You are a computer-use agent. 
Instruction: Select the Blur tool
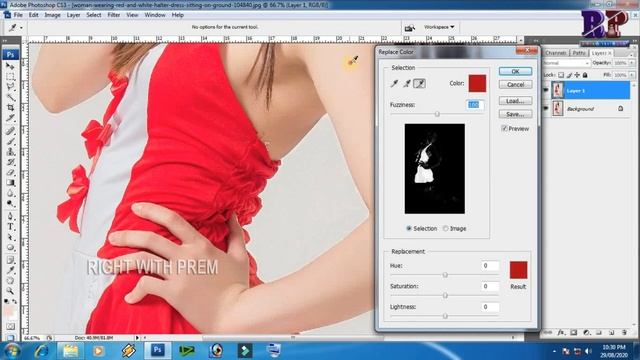coord(11,193)
